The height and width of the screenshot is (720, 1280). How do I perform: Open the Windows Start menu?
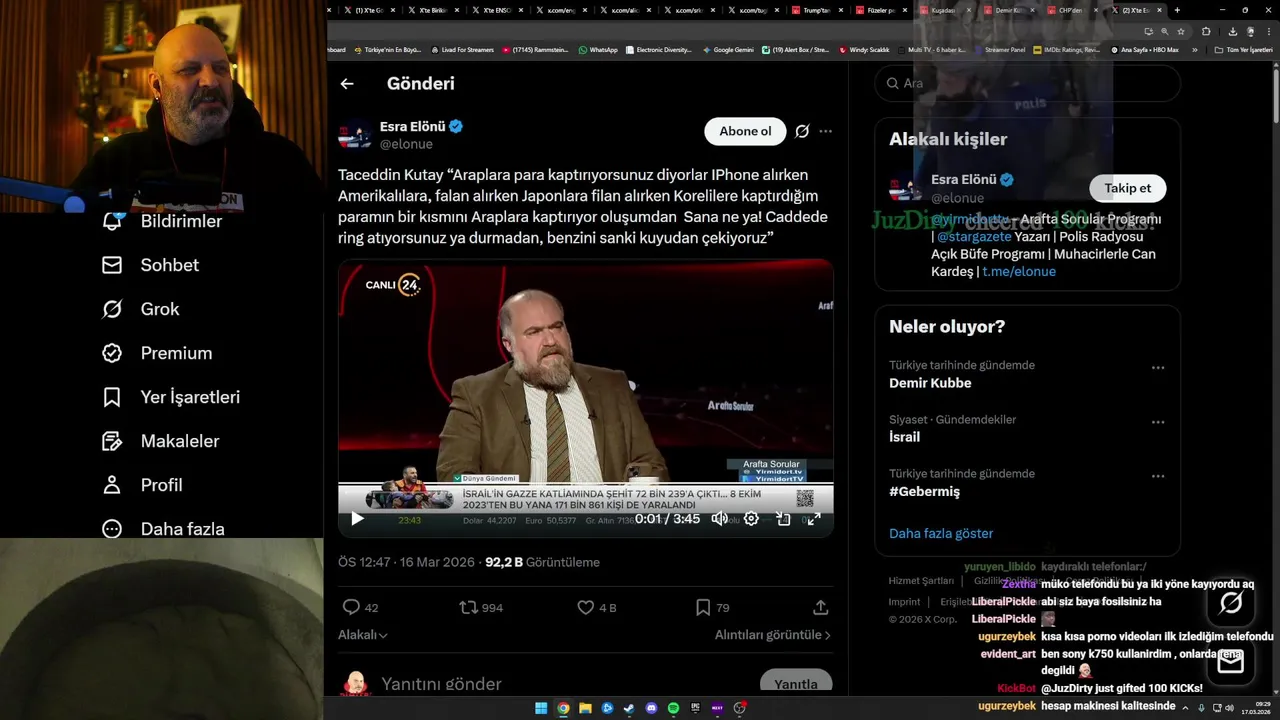click(x=541, y=708)
